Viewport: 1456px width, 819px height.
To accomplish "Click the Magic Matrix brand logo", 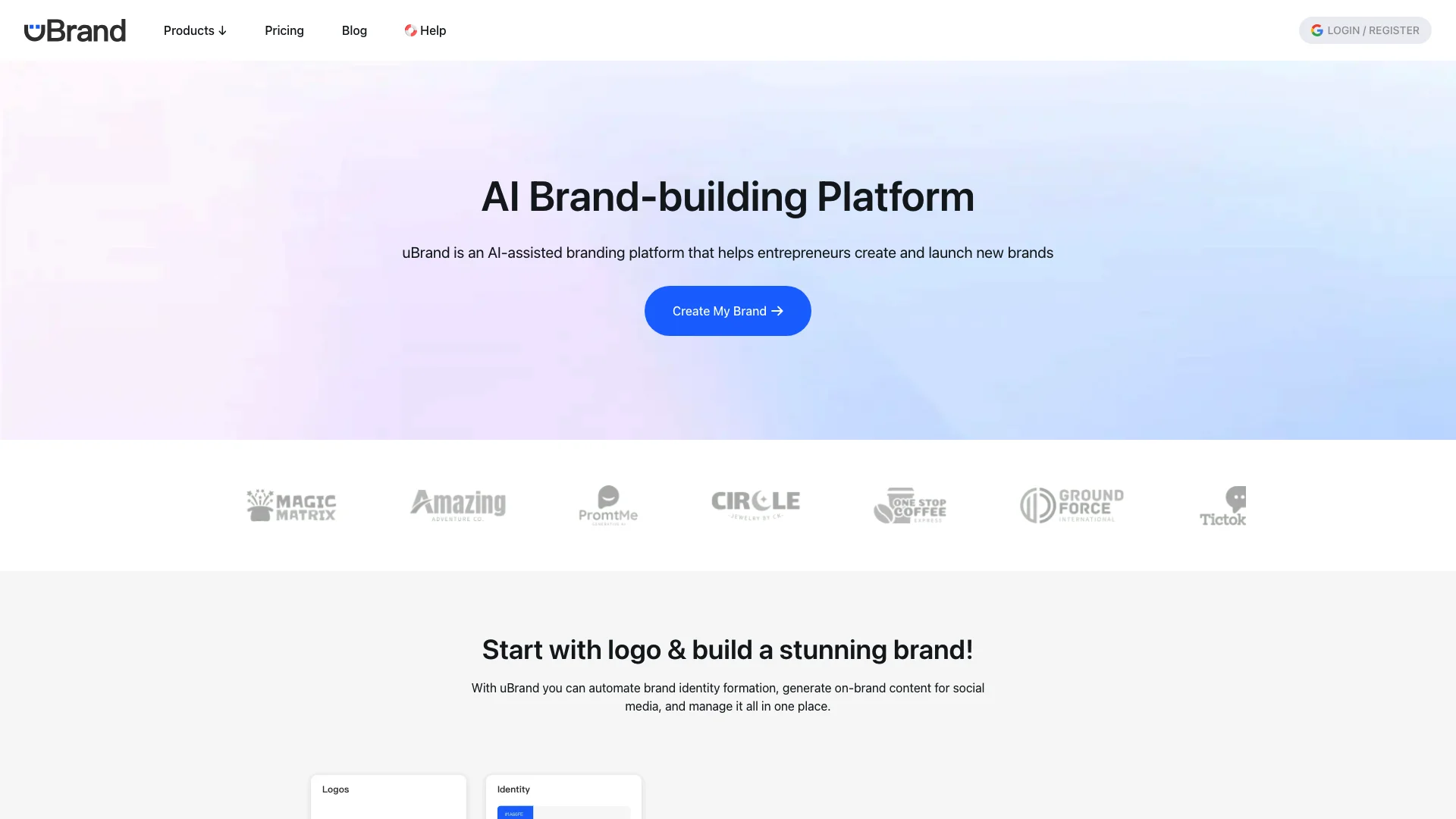I will coord(290,505).
